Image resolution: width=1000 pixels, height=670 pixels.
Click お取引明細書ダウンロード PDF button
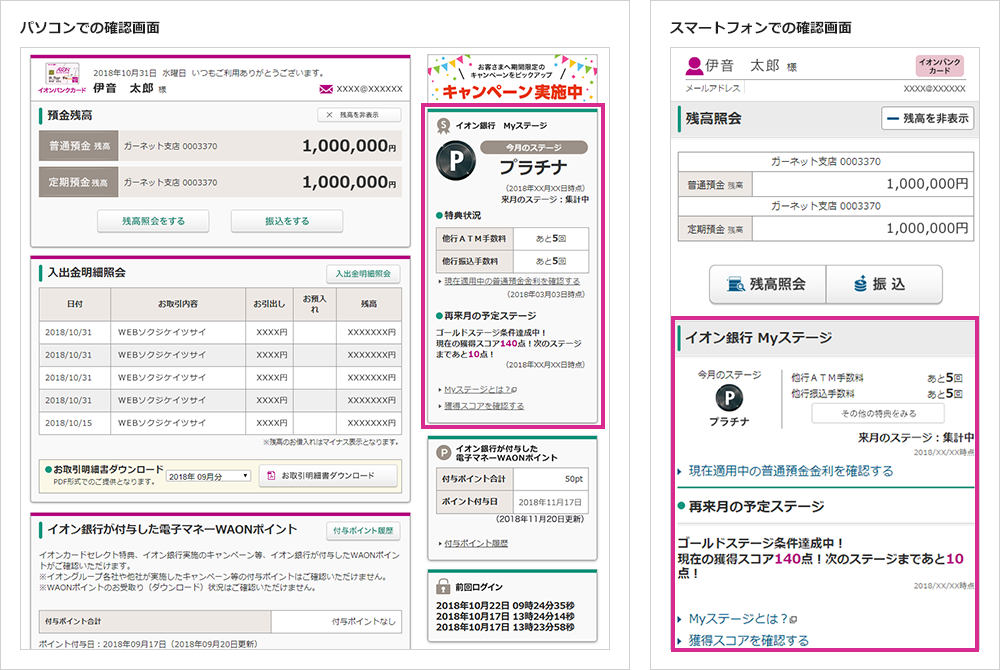click(328, 476)
